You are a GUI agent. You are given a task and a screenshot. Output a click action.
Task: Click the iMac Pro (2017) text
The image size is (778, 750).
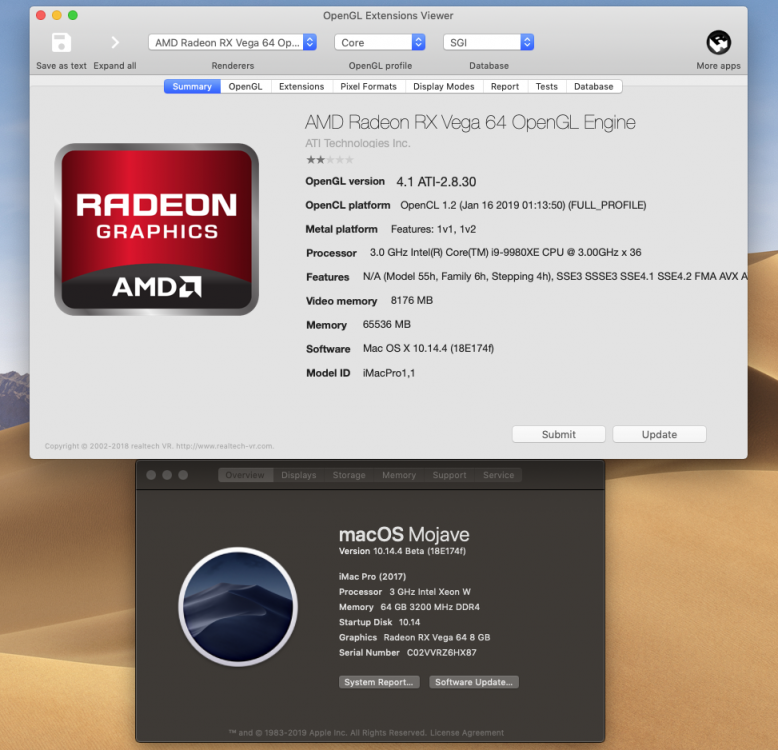tap(372, 576)
